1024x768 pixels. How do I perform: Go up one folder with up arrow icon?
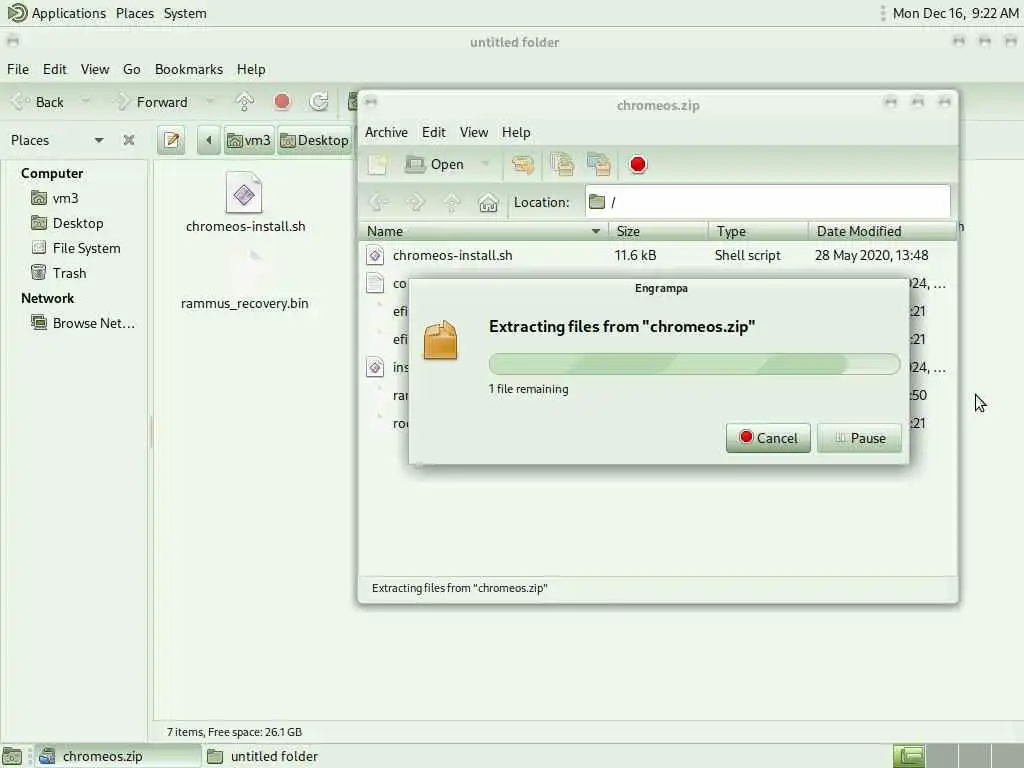click(245, 102)
